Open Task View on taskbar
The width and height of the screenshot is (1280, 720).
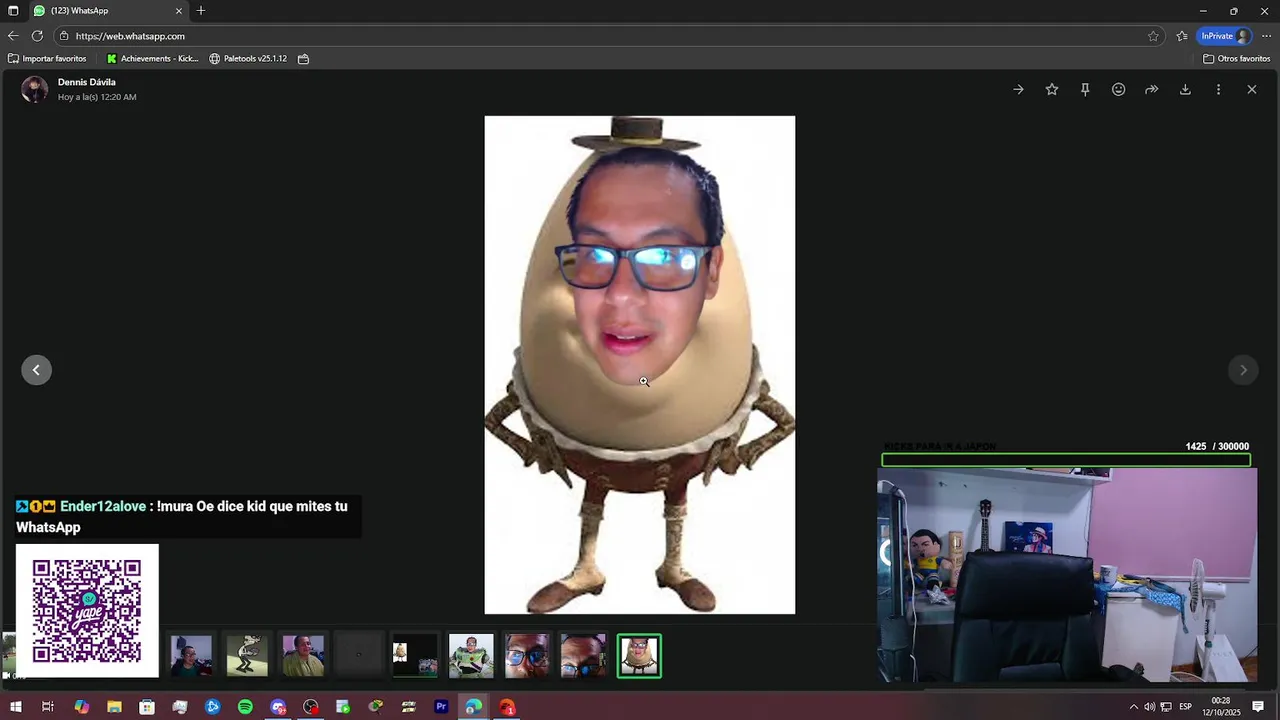(x=47, y=707)
